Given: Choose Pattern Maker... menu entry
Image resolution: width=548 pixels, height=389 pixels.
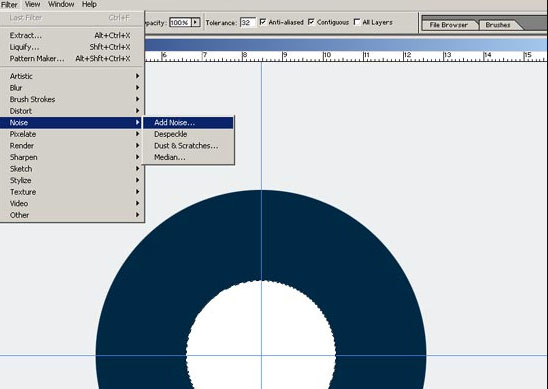Looking at the screenshot, I should click(72, 58).
